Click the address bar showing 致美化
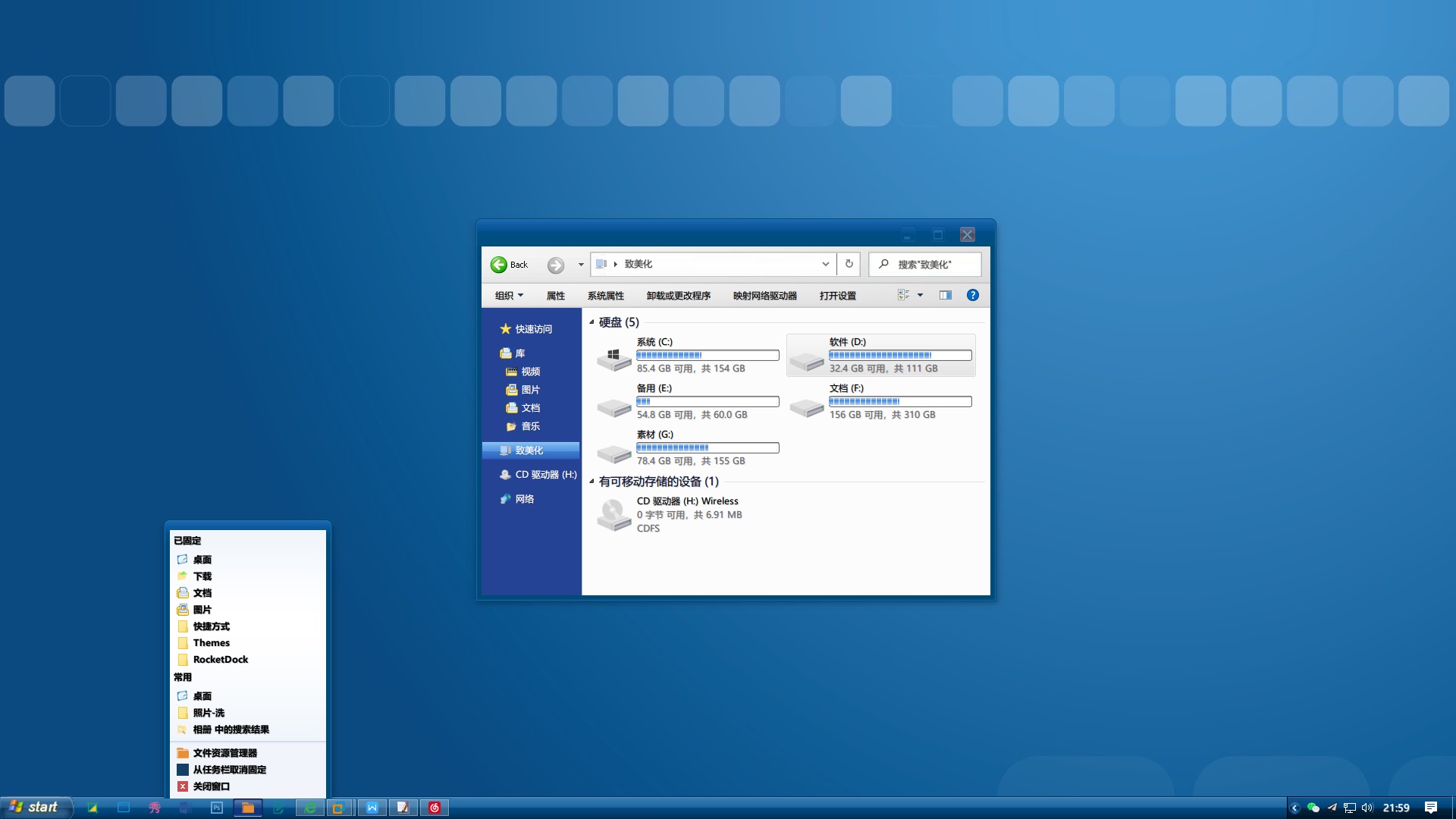 coord(713,264)
